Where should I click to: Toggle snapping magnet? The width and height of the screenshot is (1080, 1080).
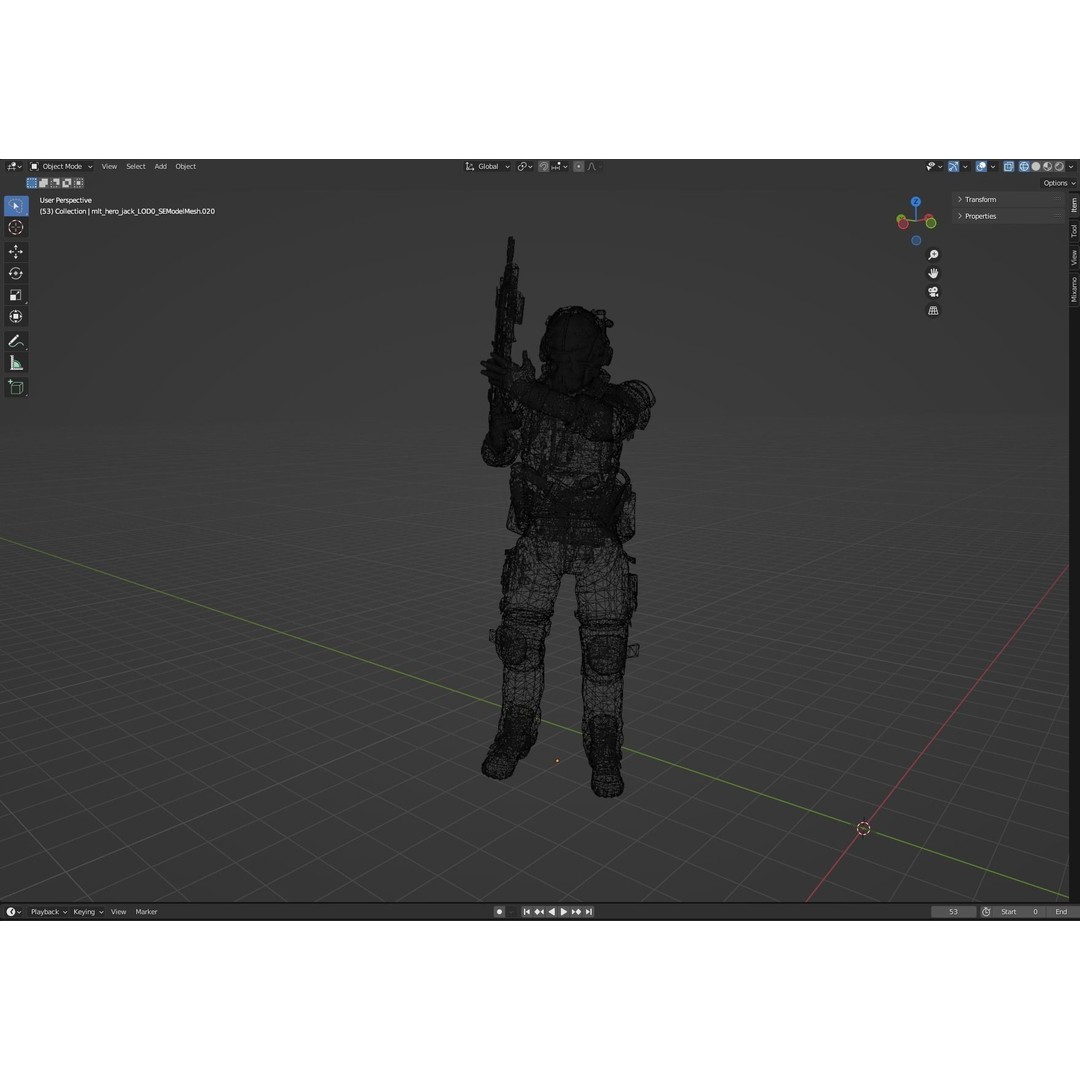tap(543, 167)
